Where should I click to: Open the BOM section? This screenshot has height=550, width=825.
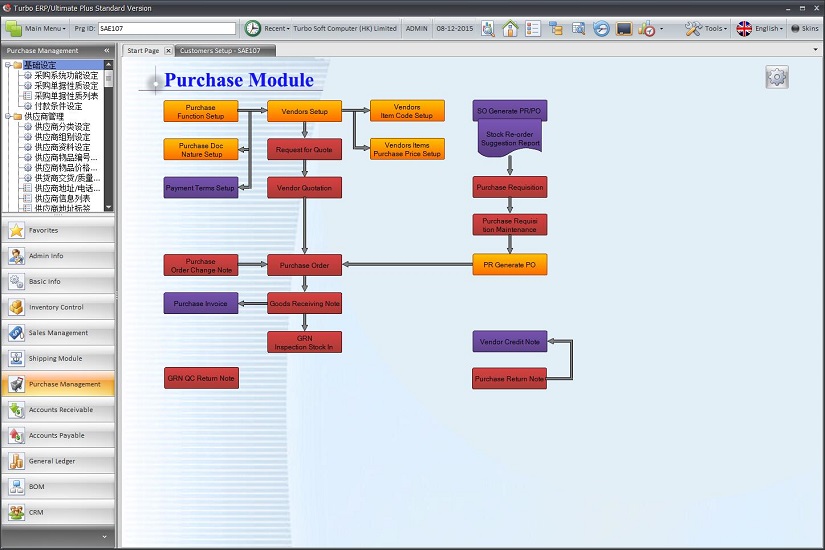(58, 487)
